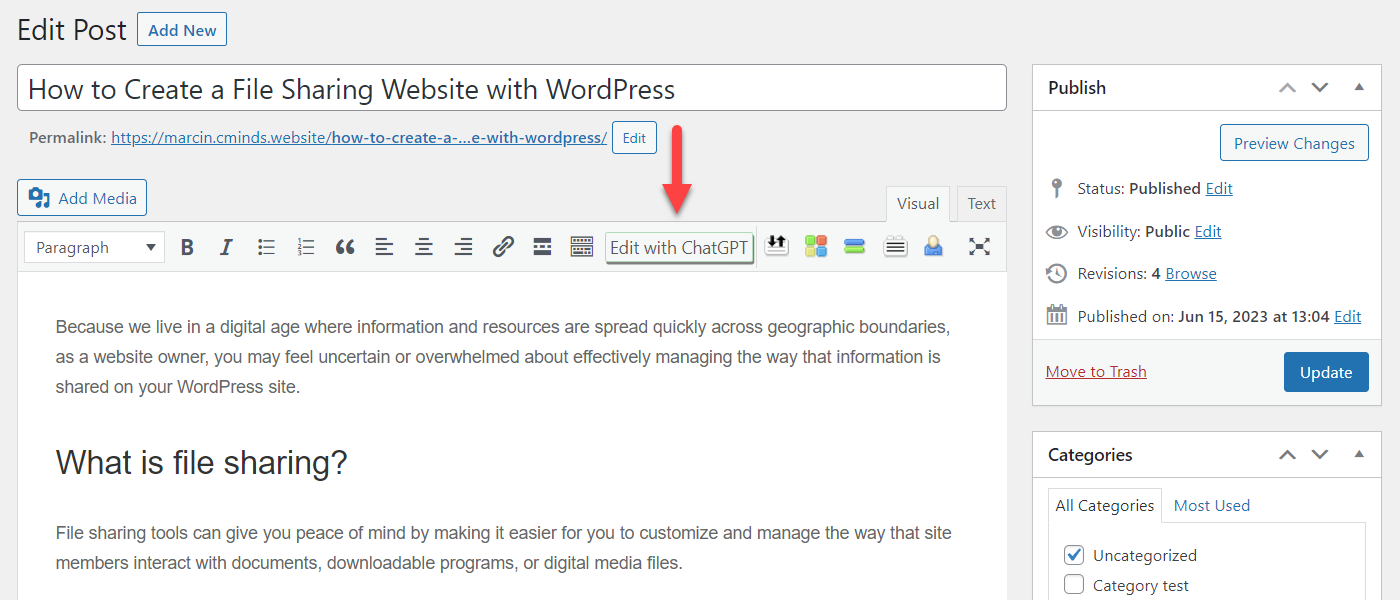Click the Add Media button
1400x600 pixels.
(x=82, y=198)
